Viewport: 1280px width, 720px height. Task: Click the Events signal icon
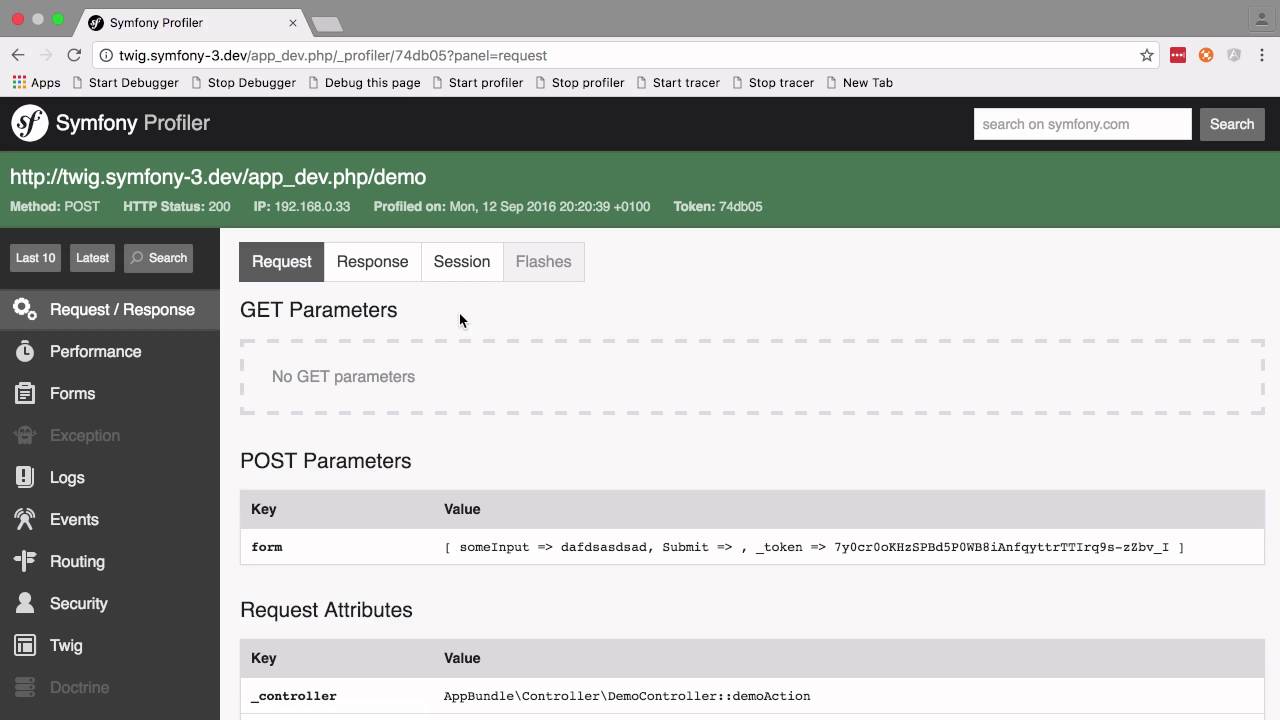[25, 519]
